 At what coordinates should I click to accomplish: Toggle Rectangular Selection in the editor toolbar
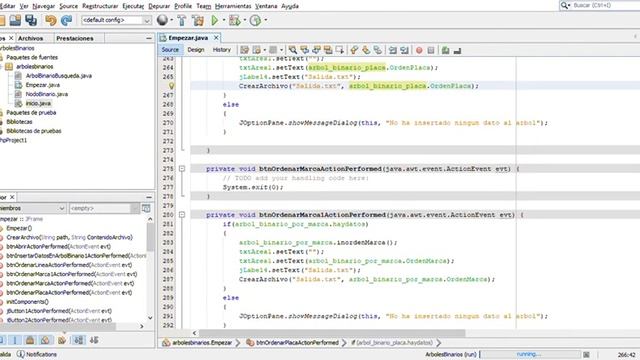pos(340,50)
